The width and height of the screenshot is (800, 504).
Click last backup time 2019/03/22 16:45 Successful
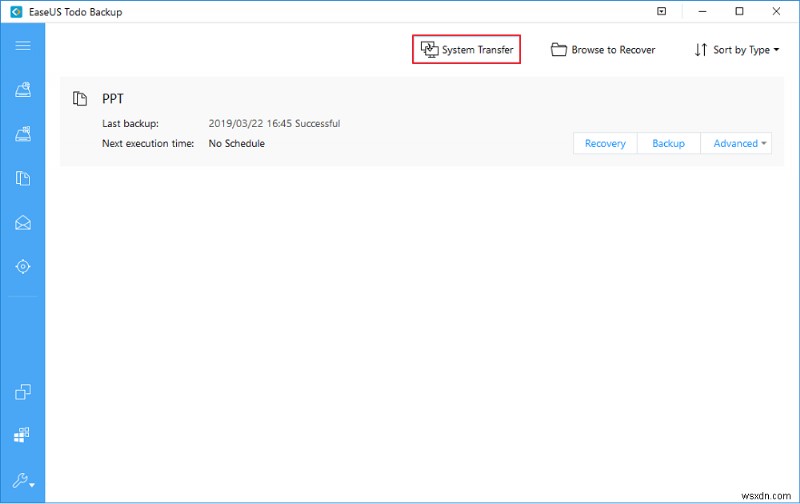[274, 123]
